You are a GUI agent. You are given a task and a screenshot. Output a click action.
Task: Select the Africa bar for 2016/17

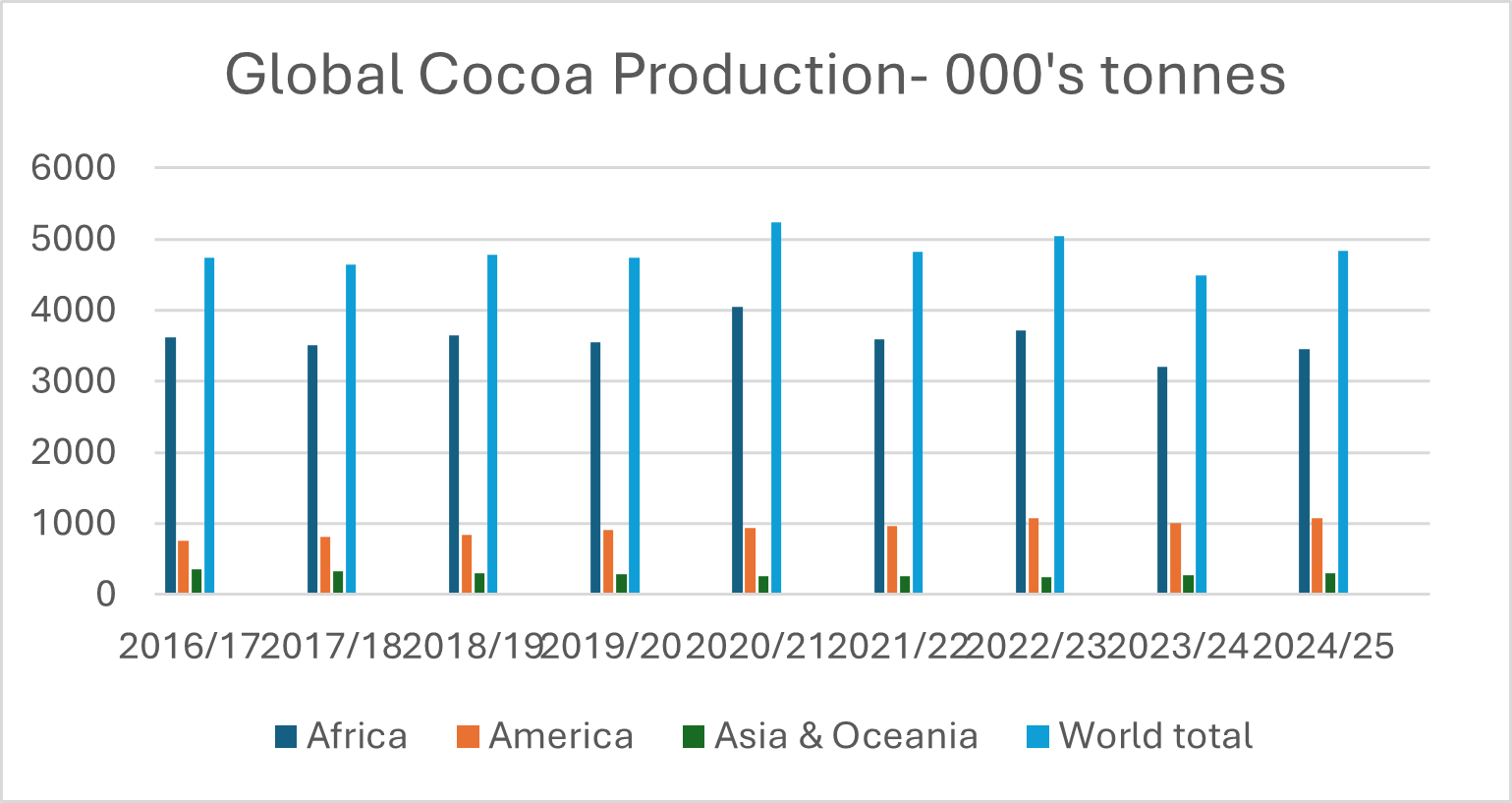[x=172, y=462]
